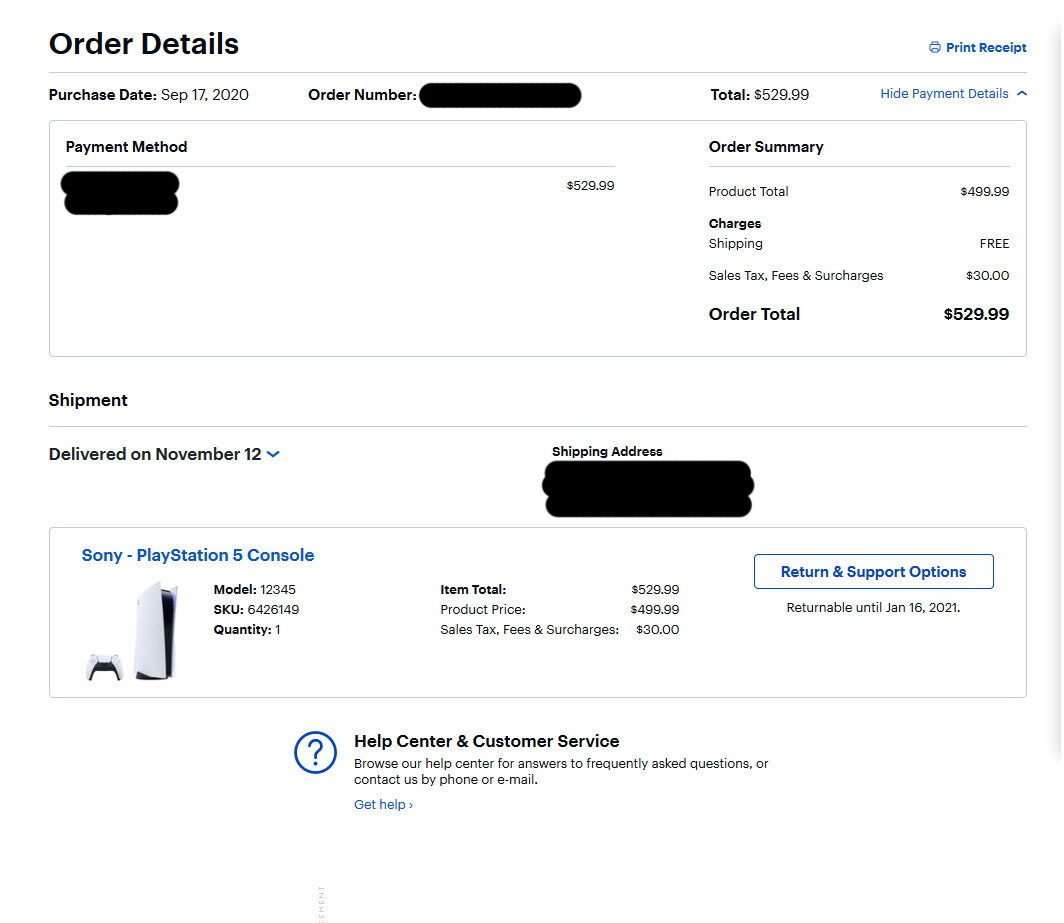Click the Purchase Date Sep 17, 2020 text
The width and height of the screenshot is (1064, 923).
click(x=149, y=95)
